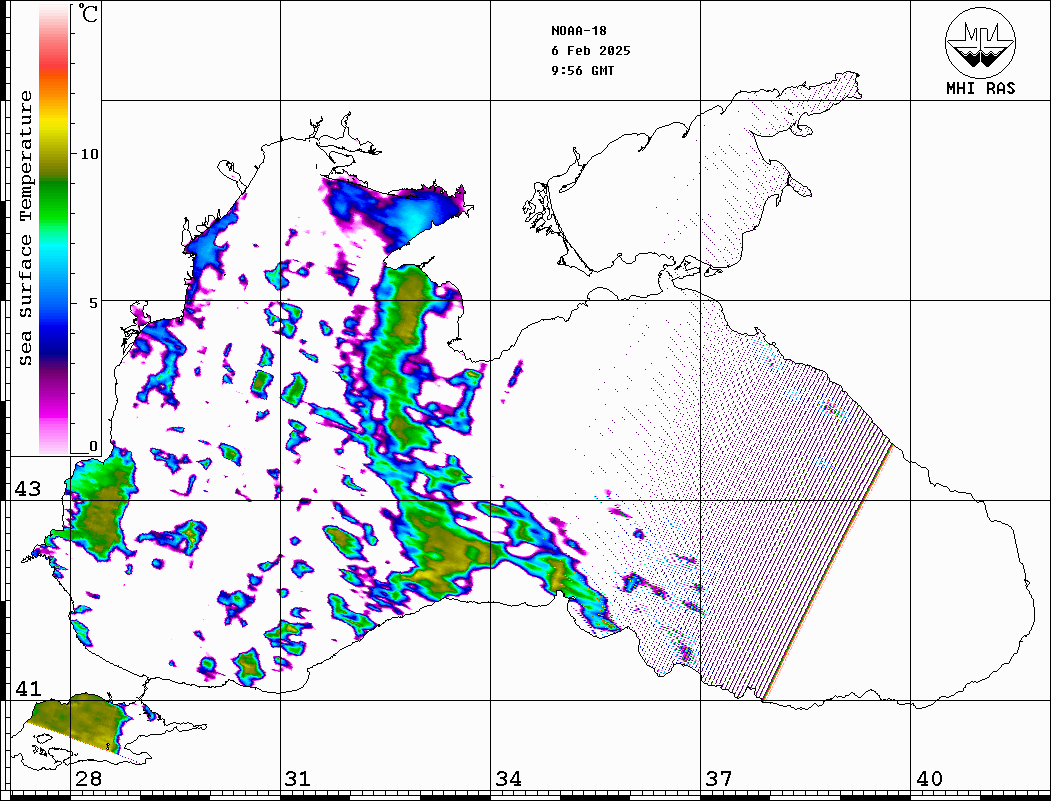
Task: Click the time '9:56 GMT'
Action: [582, 71]
